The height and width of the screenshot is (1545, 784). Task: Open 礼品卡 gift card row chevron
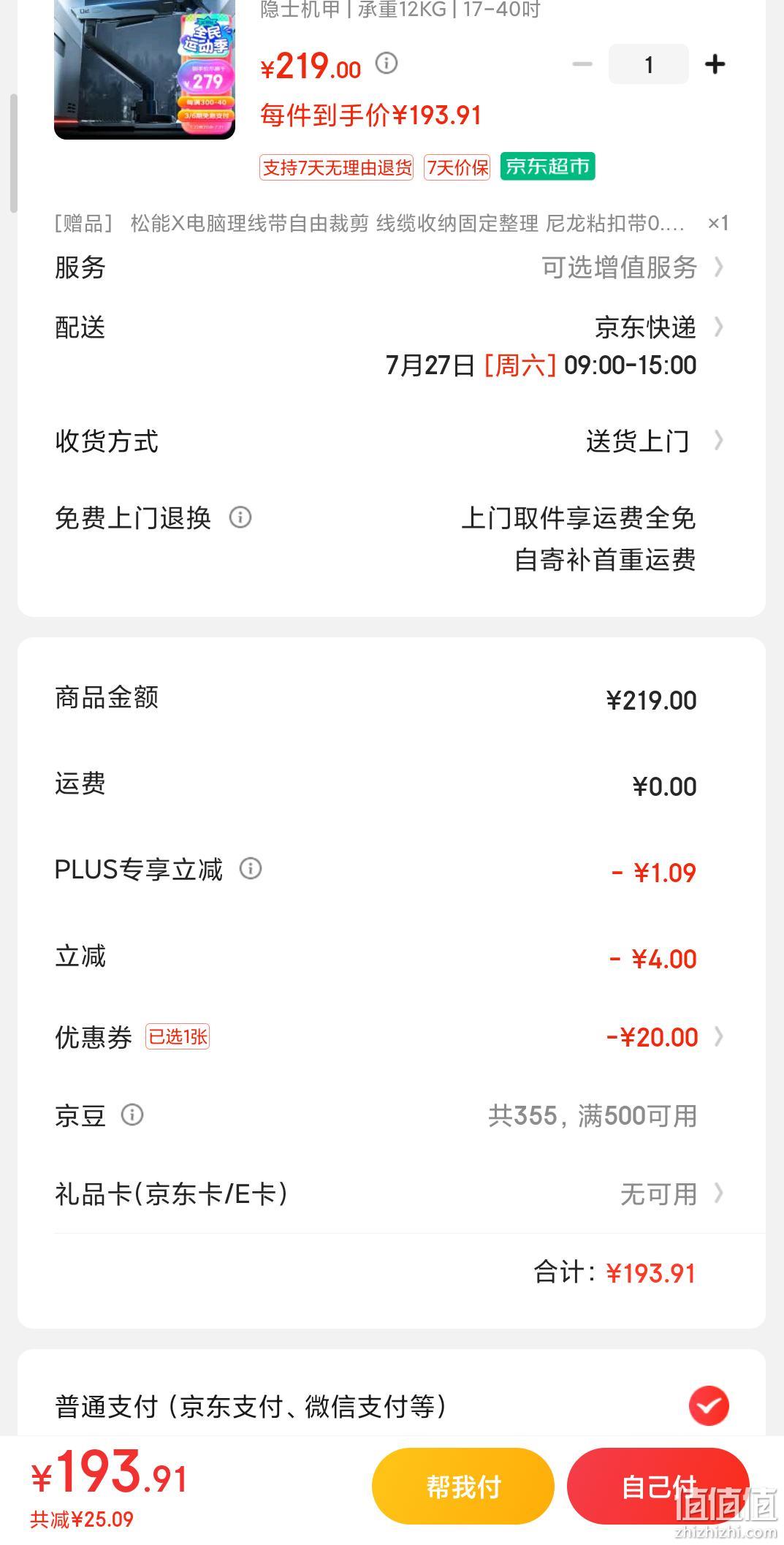pos(719,1193)
